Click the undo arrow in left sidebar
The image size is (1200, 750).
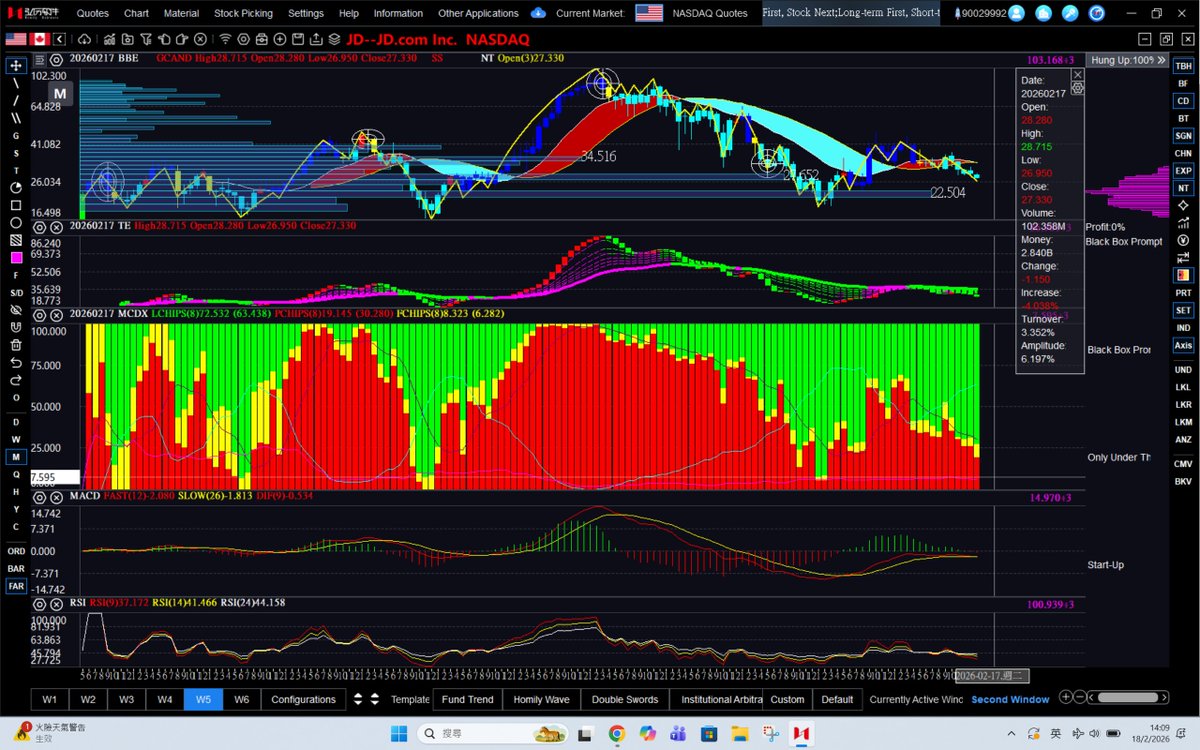click(16, 362)
